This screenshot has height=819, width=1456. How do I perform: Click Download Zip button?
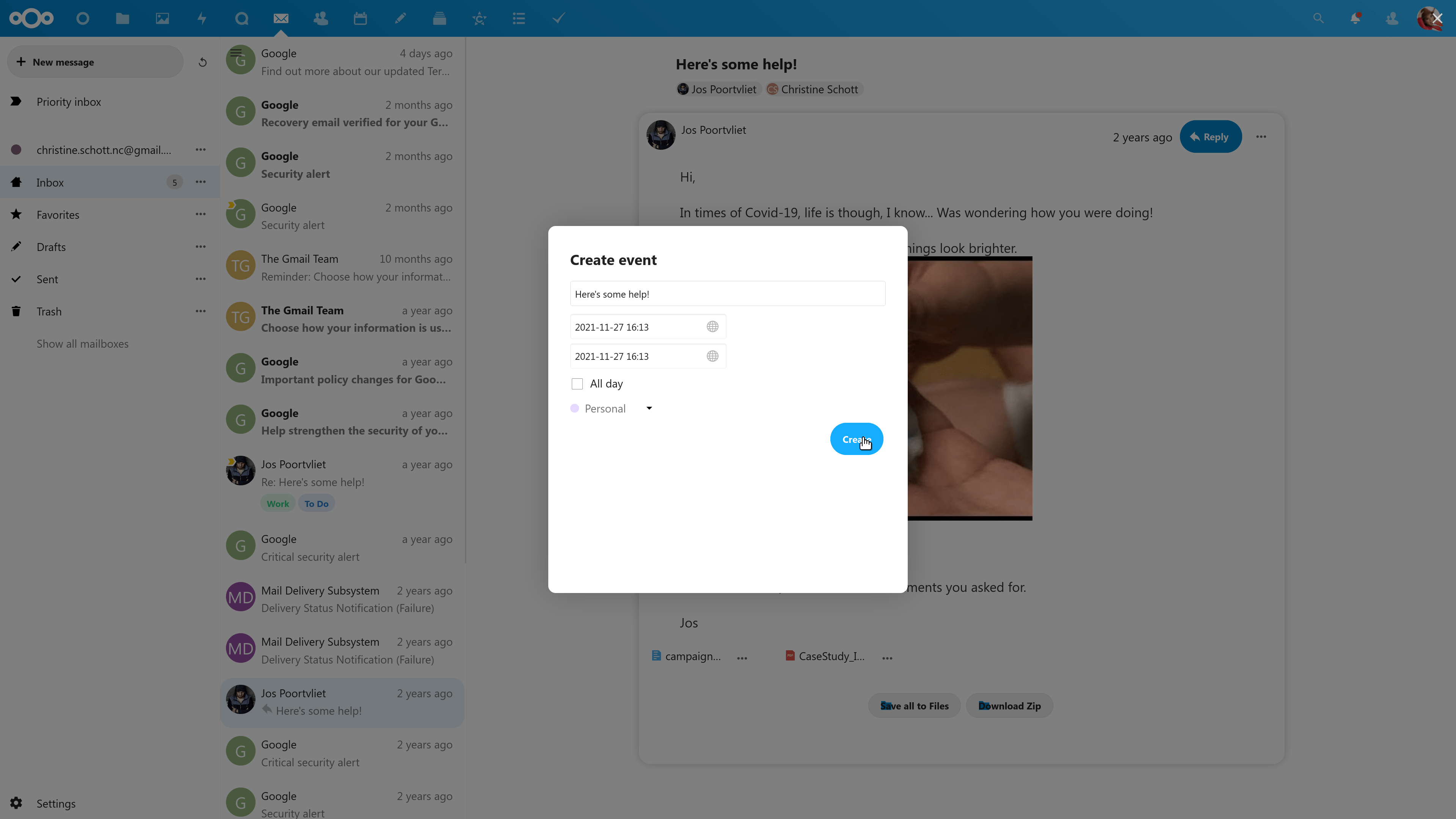(x=1009, y=705)
